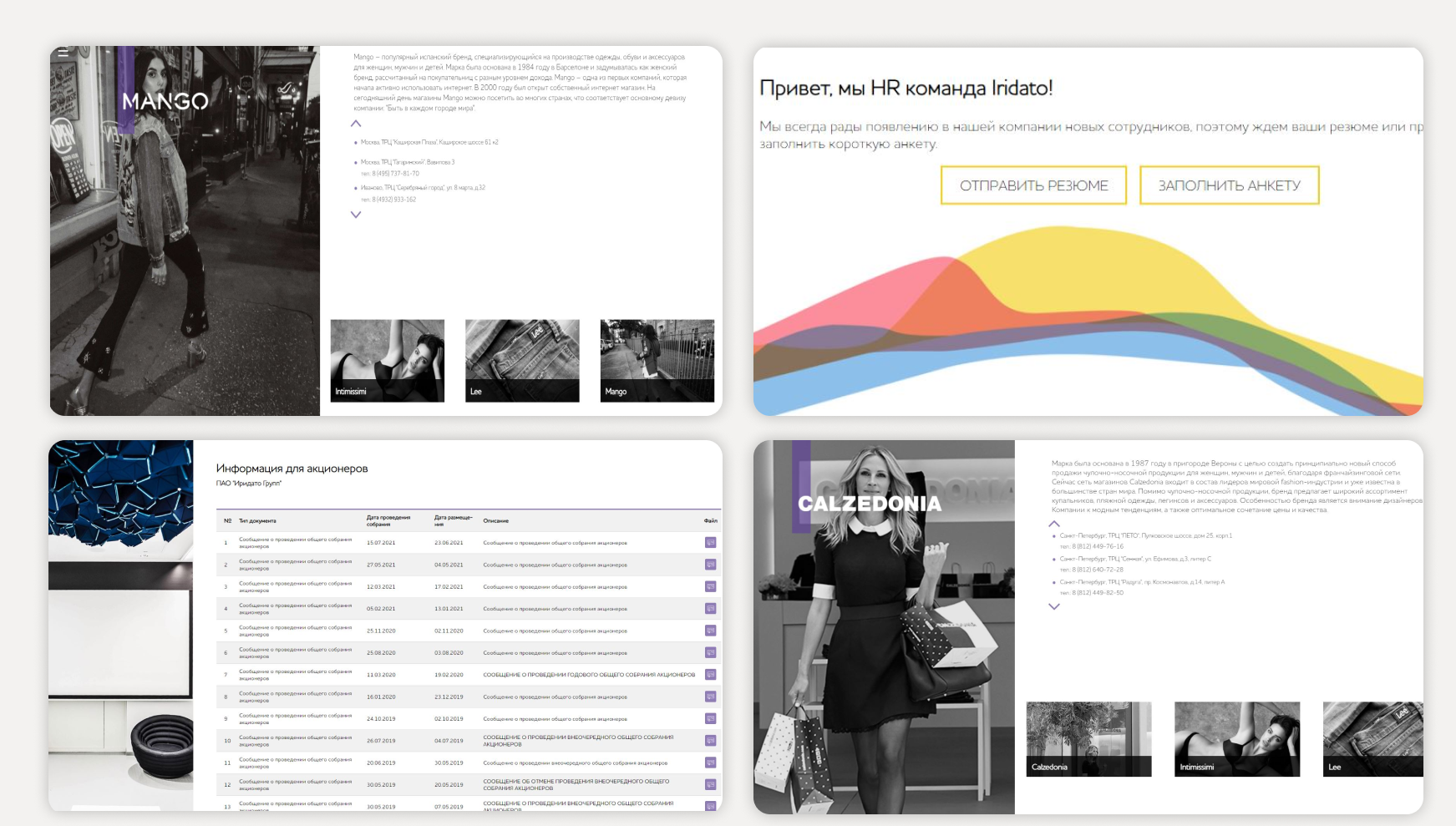The width and height of the screenshot is (1456, 826).
Task: Click the ЗАПОЛНИТЬ АНКЕТУ button
Action: point(1229,185)
